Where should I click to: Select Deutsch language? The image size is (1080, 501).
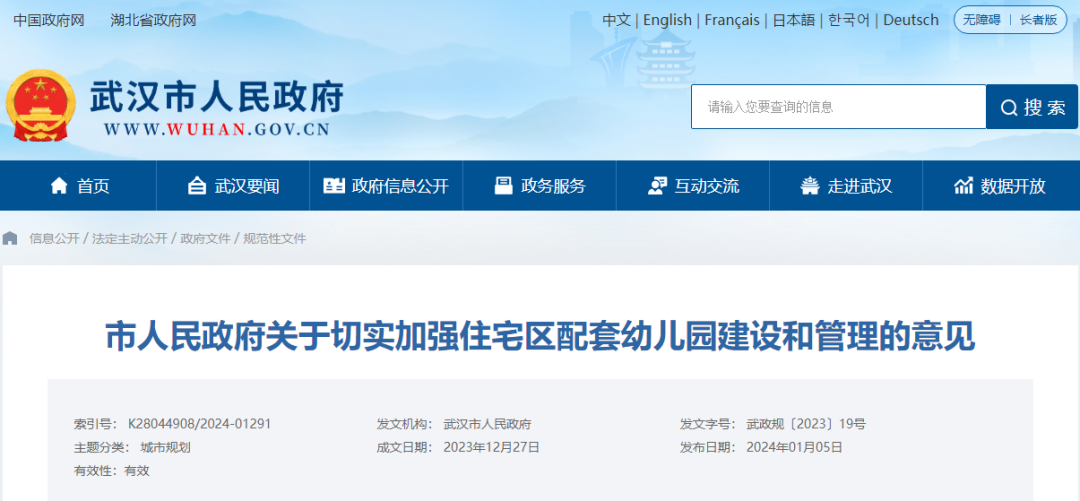point(911,20)
